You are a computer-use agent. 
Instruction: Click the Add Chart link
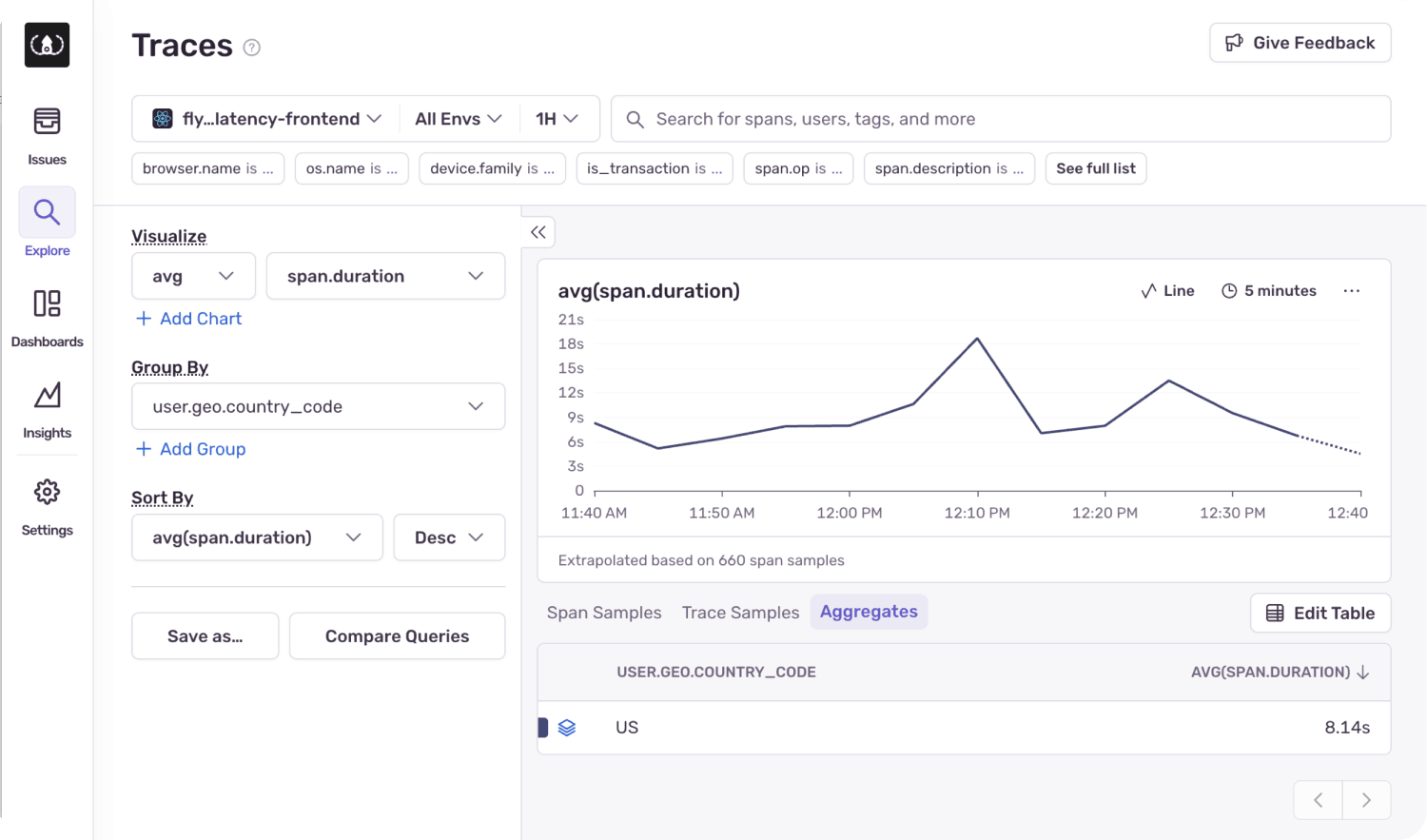189,319
